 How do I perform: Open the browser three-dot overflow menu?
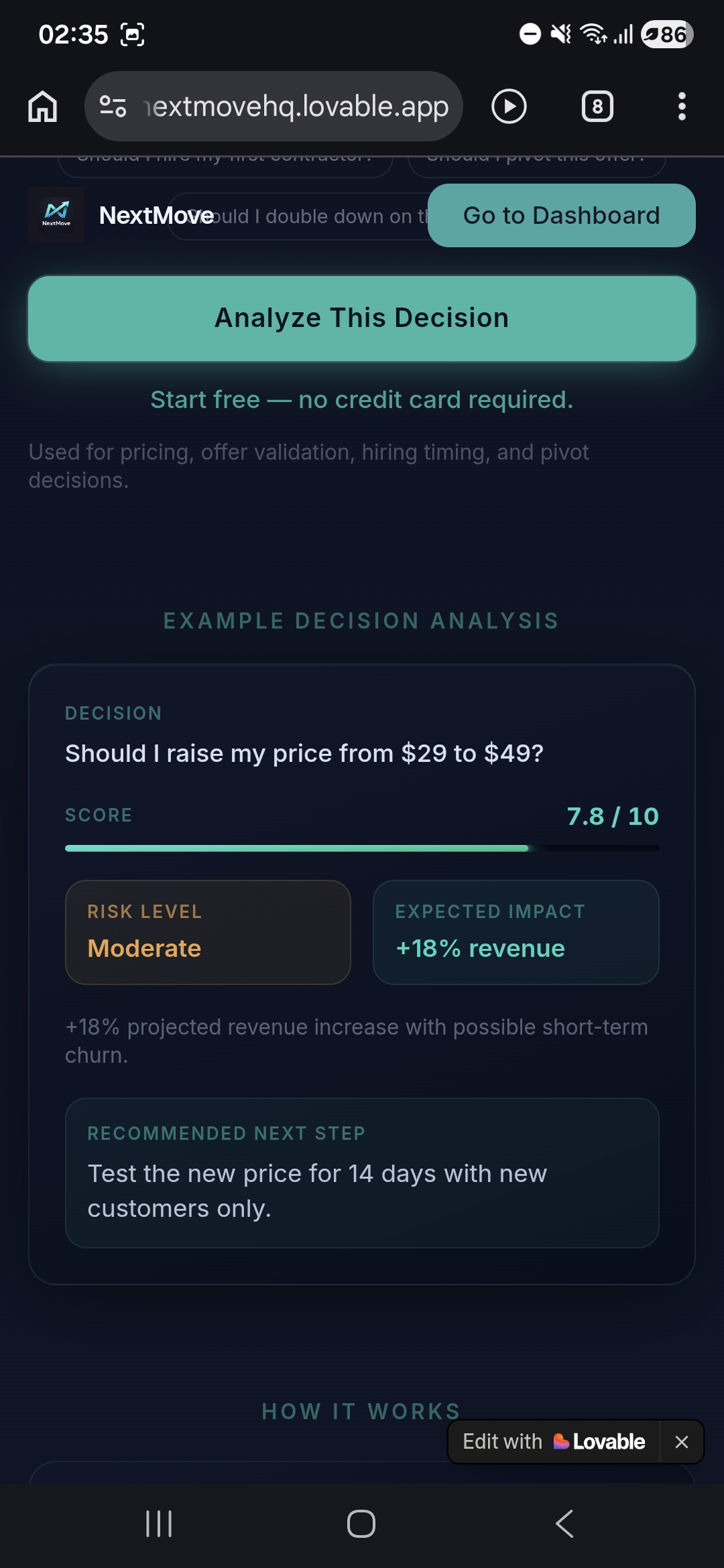click(x=682, y=106)
